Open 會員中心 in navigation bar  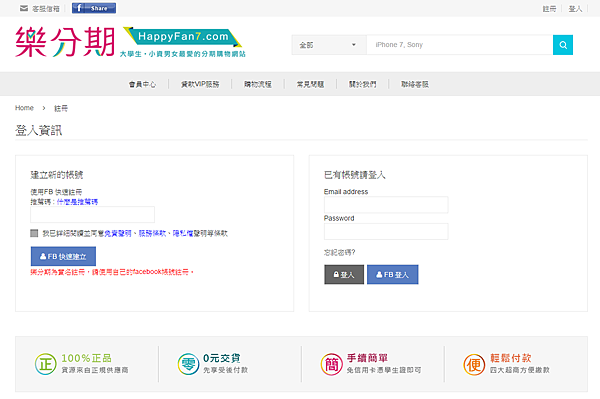point(142,84)
